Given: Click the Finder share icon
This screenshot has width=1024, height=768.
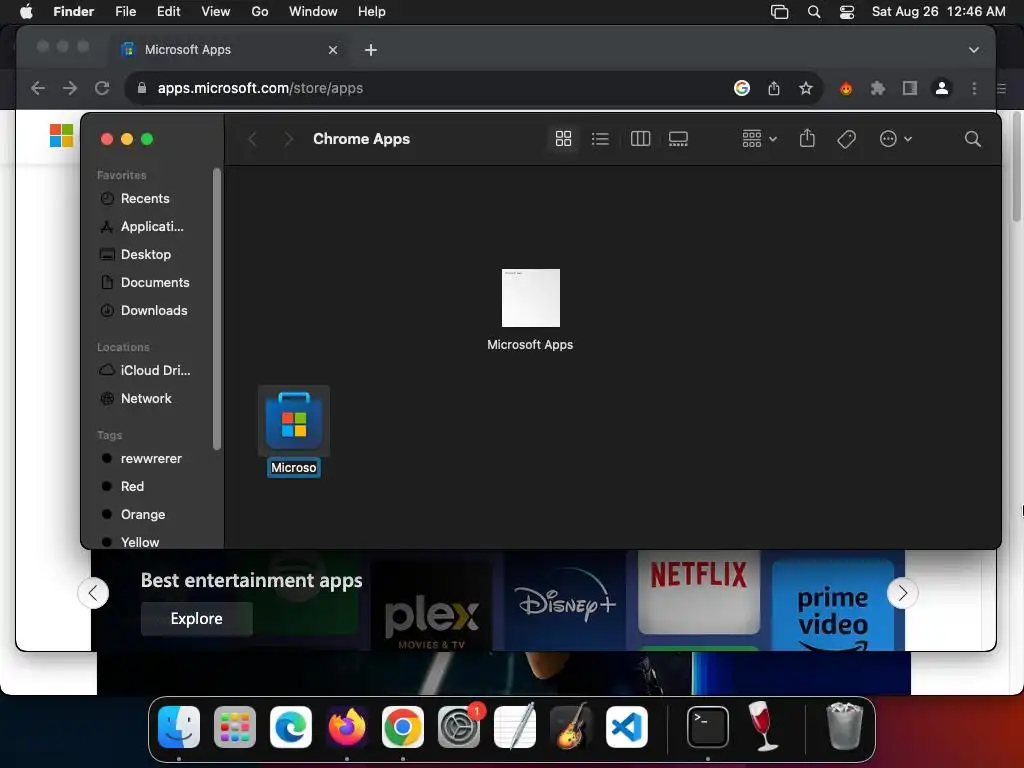Looking at the screenshot, I should (807, 138).
